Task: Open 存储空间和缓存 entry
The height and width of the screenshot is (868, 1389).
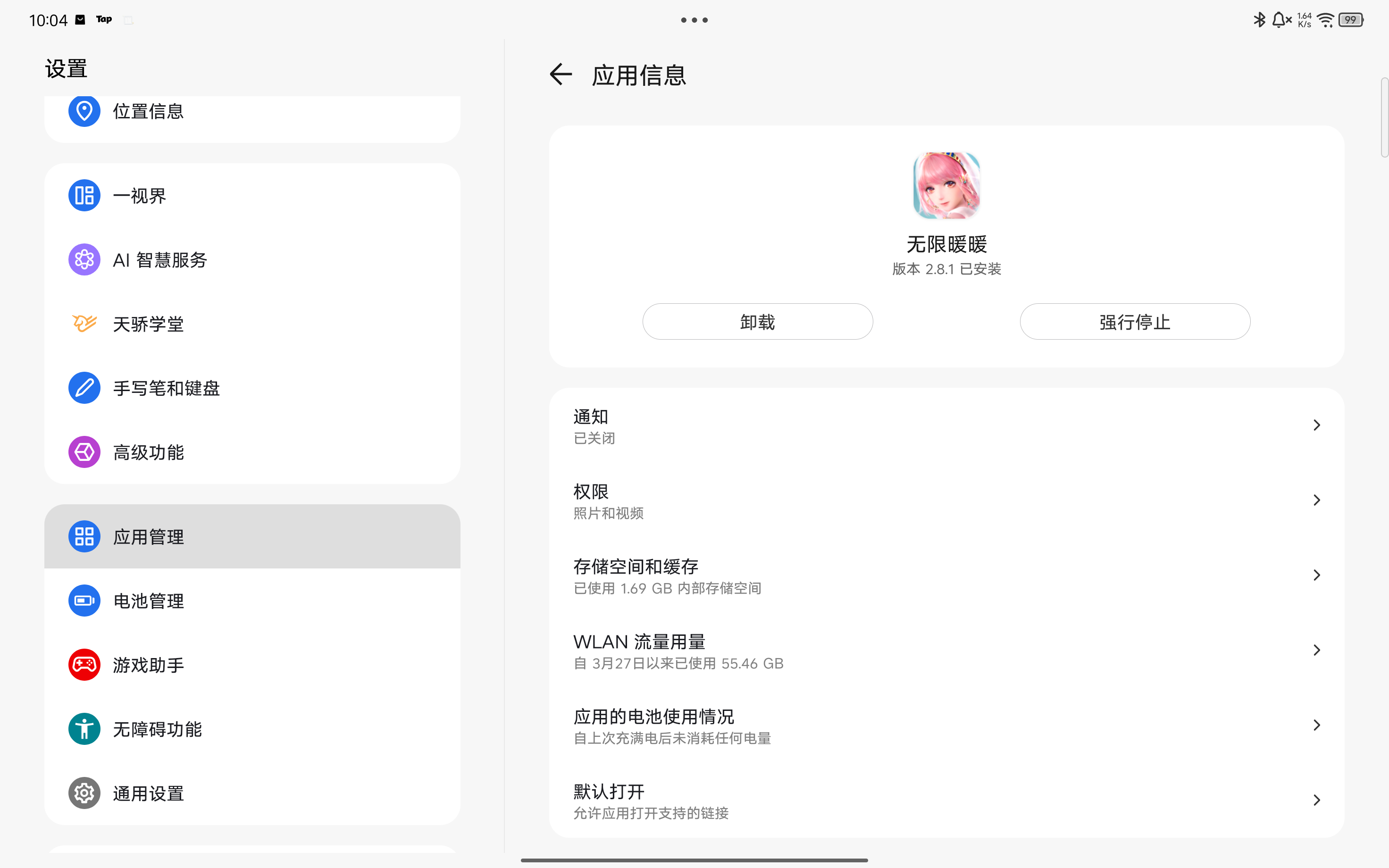Action: 946,575
